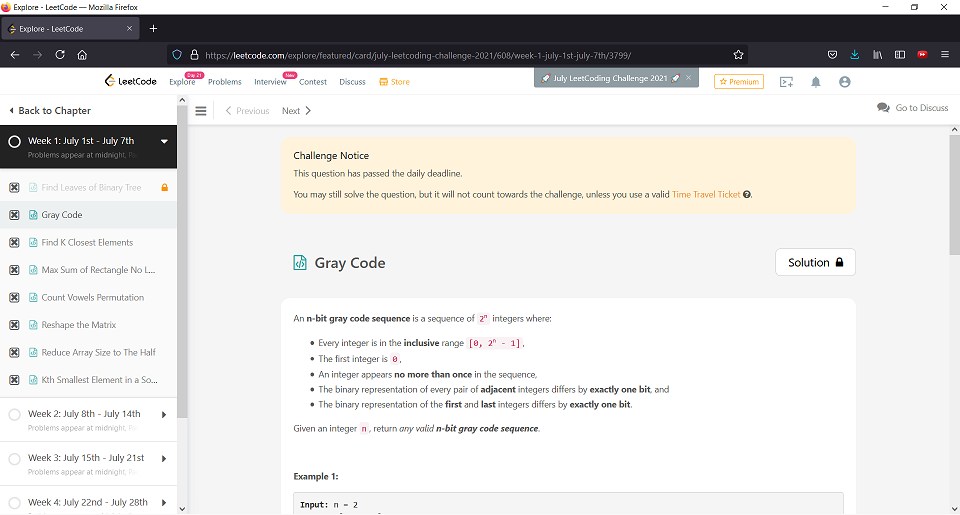Click the Gray Code title code icon
Viewport: 960px width, 515px height.
click(x=300, y=263)
